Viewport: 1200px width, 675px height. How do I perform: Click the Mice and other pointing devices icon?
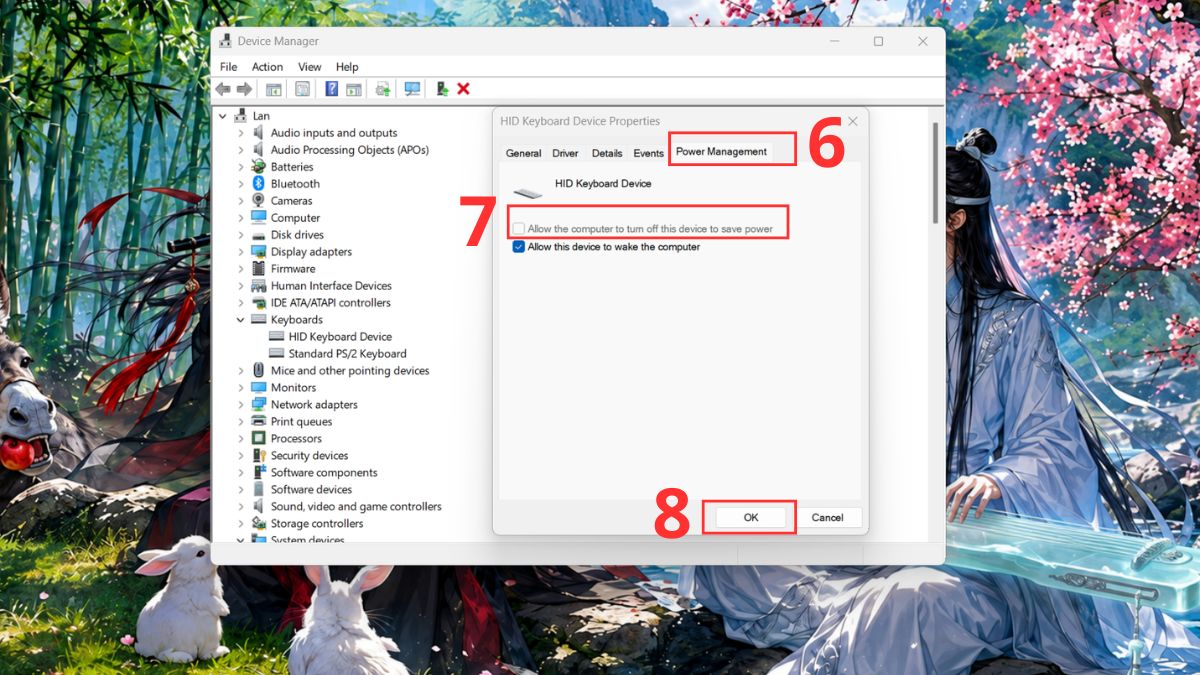point(259,371)
